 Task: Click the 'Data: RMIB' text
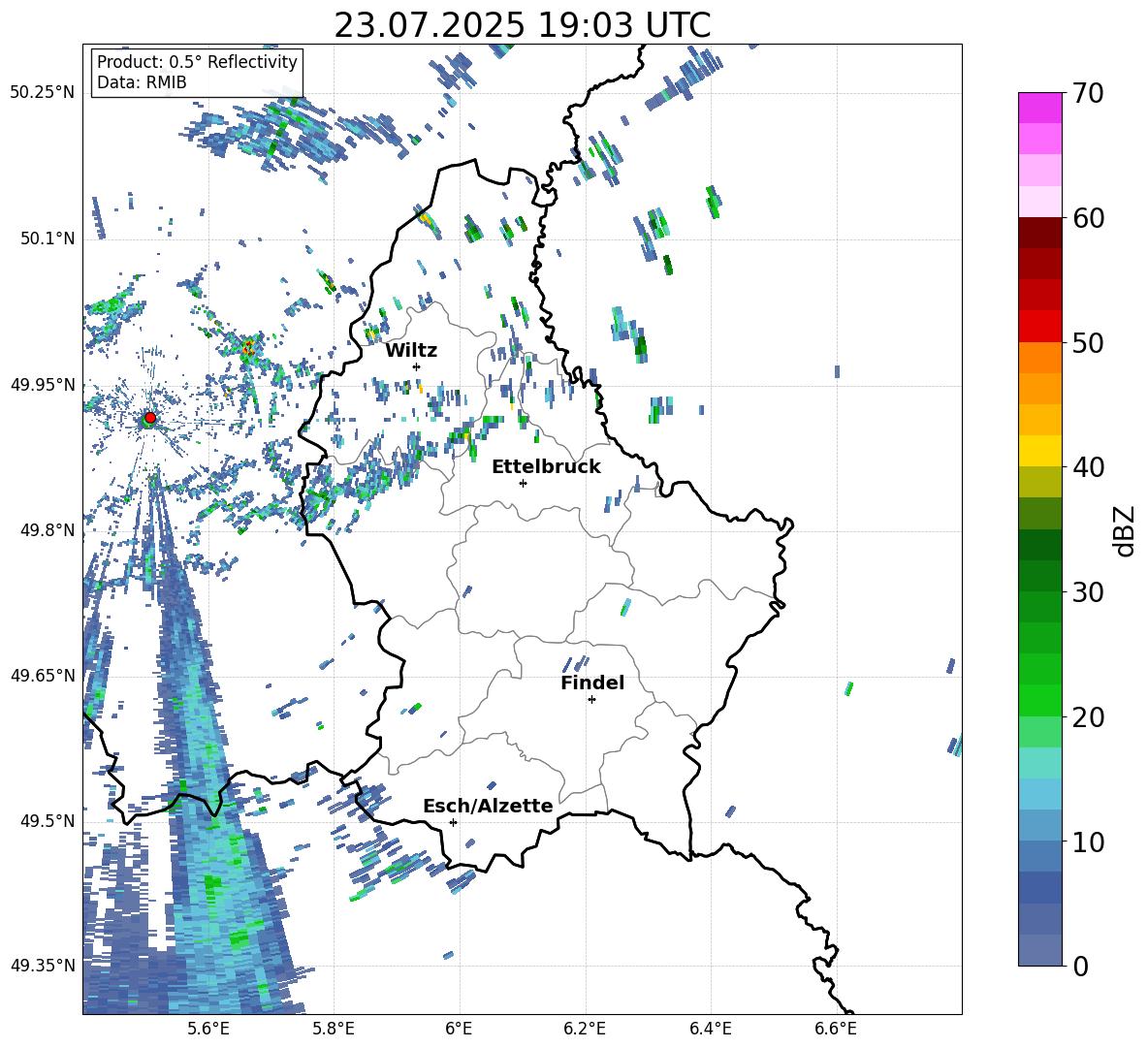pos(142,82)
